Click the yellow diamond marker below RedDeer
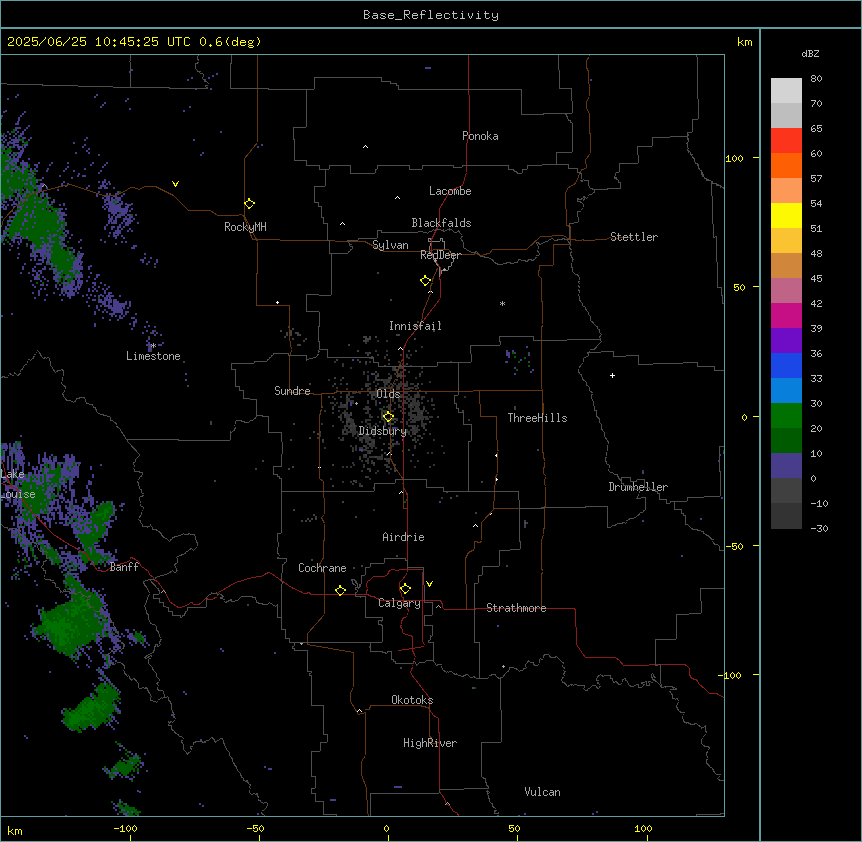This screenshot has height=842, width=862. coord(426,281)
